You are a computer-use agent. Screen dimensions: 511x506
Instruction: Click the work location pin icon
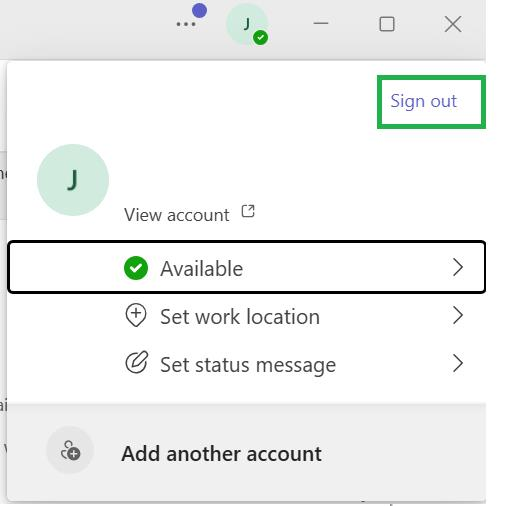pos(136,315)
